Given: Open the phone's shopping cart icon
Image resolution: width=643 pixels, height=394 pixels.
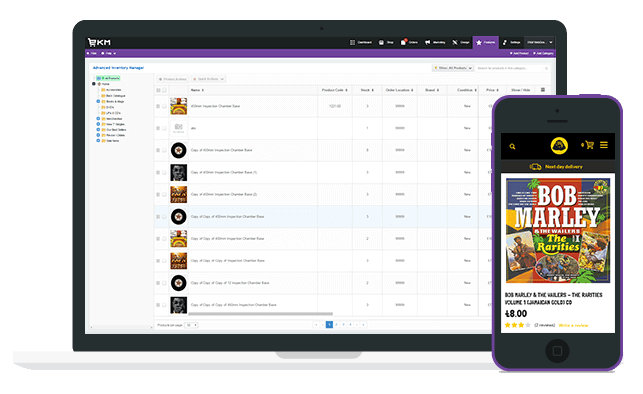Looking at the screenshot, I should click(x=589, y=145).
